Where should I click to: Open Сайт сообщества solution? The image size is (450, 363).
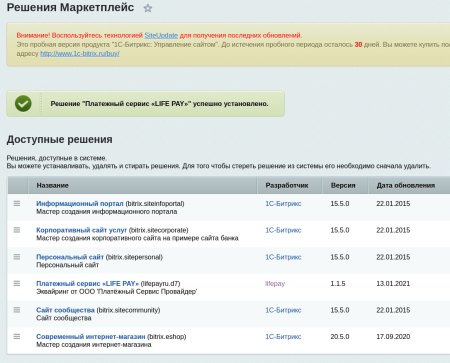(x=65, y=310)
